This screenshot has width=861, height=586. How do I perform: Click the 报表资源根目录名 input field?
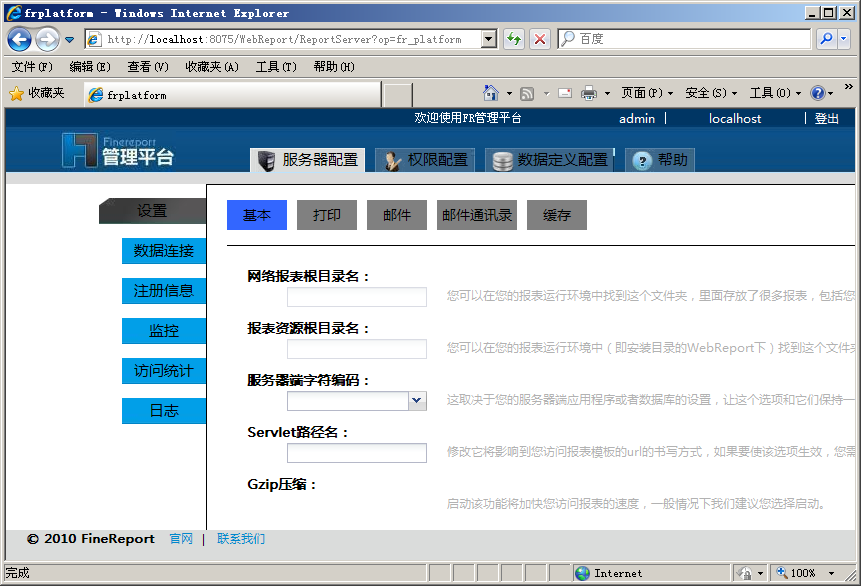click(x=357, y=349)
